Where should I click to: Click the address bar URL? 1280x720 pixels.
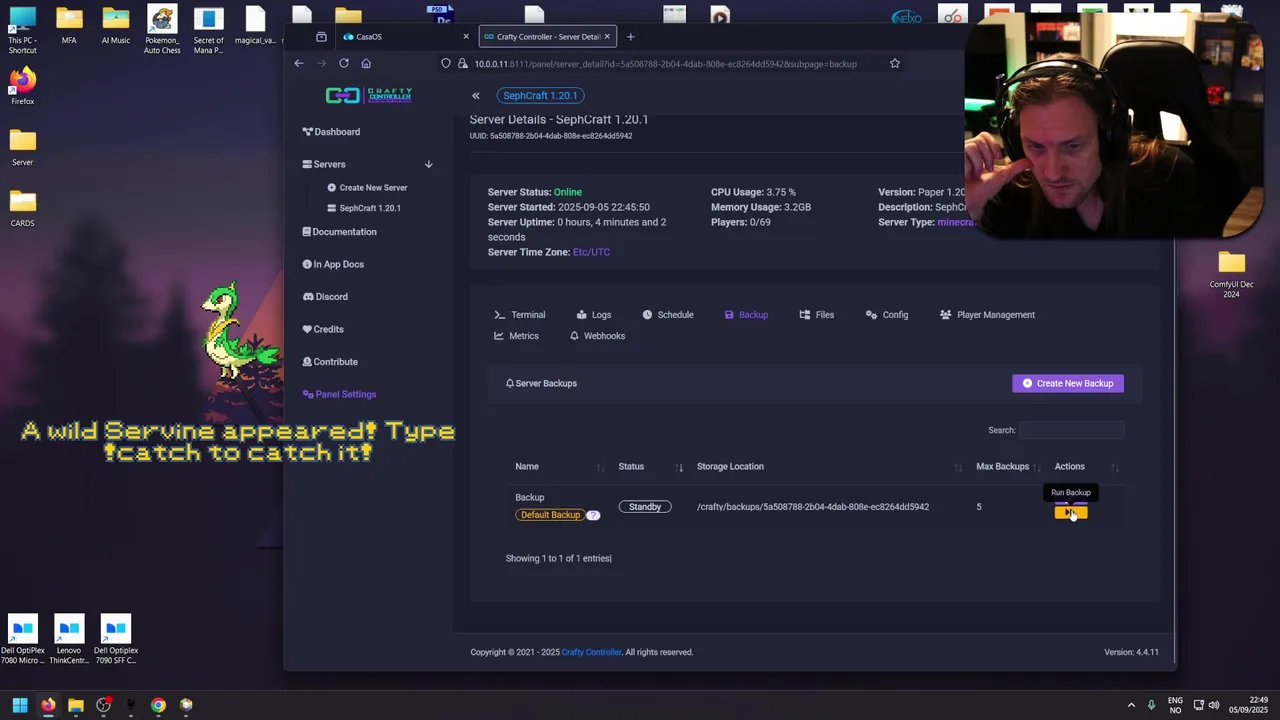coord(665,64)
